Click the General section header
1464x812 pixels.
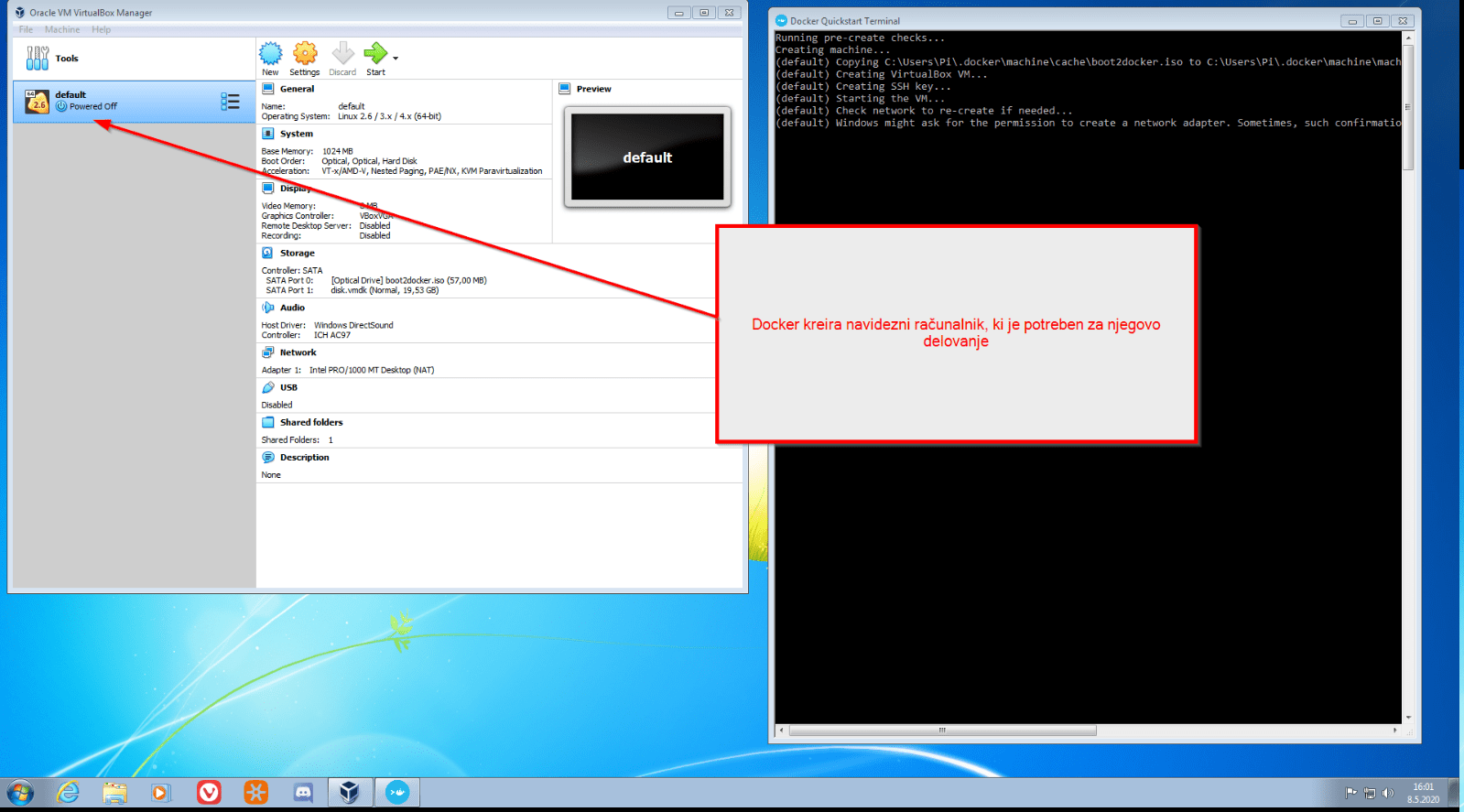297,89
